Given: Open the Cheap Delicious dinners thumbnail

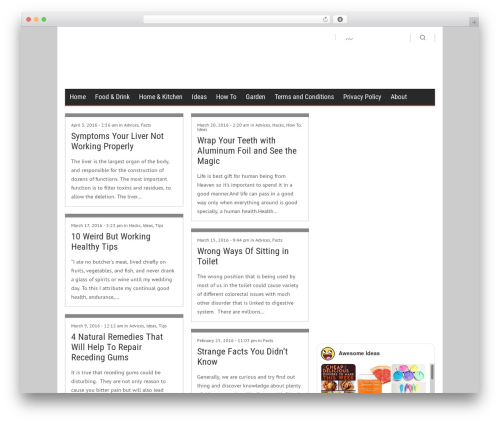Looking at the screenshot, I should click(338, 378).
